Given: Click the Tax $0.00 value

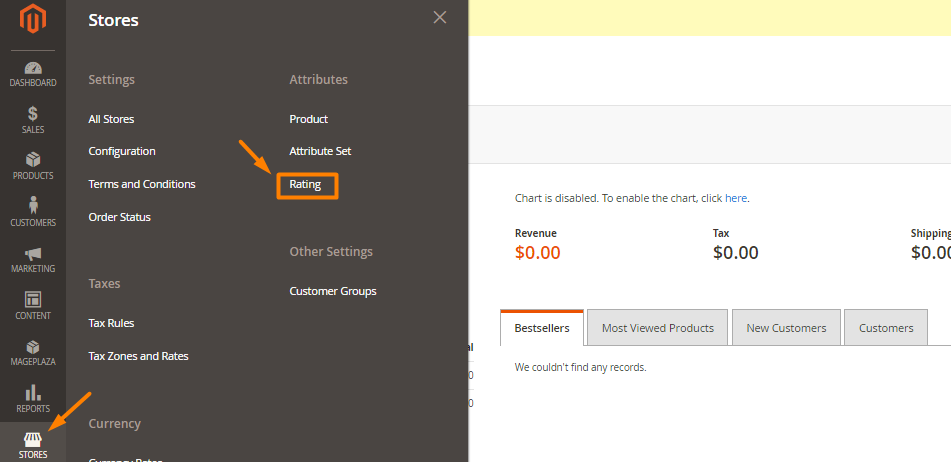Looking at the screenshot, I should tap(736, 253).
